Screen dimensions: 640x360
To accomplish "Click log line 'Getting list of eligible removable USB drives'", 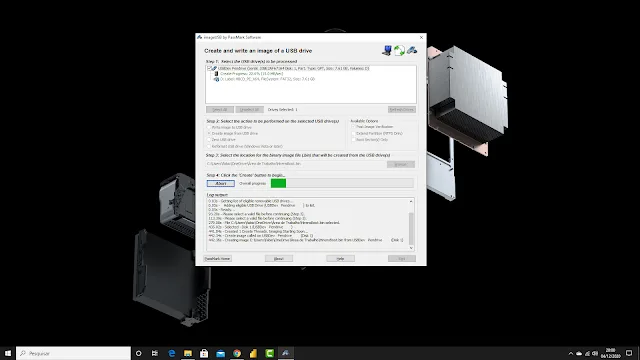I will point(250,201).
